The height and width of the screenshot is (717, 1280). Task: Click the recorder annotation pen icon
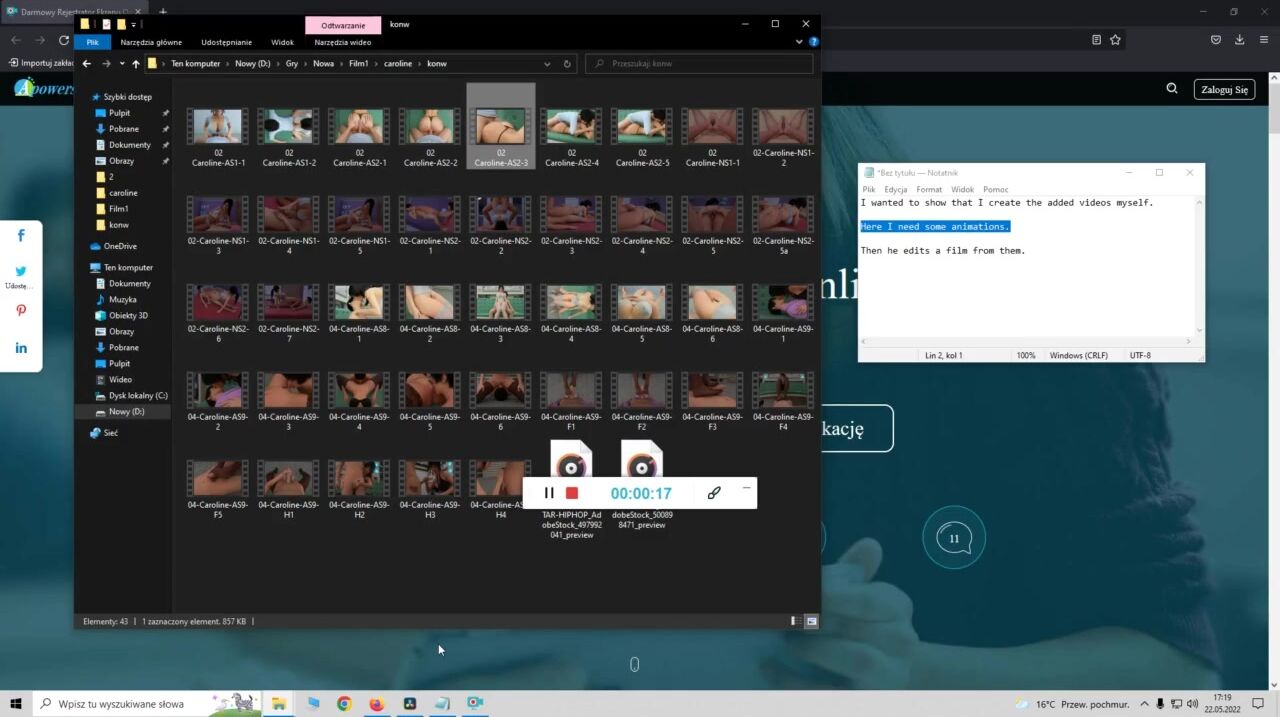(714, 493)
